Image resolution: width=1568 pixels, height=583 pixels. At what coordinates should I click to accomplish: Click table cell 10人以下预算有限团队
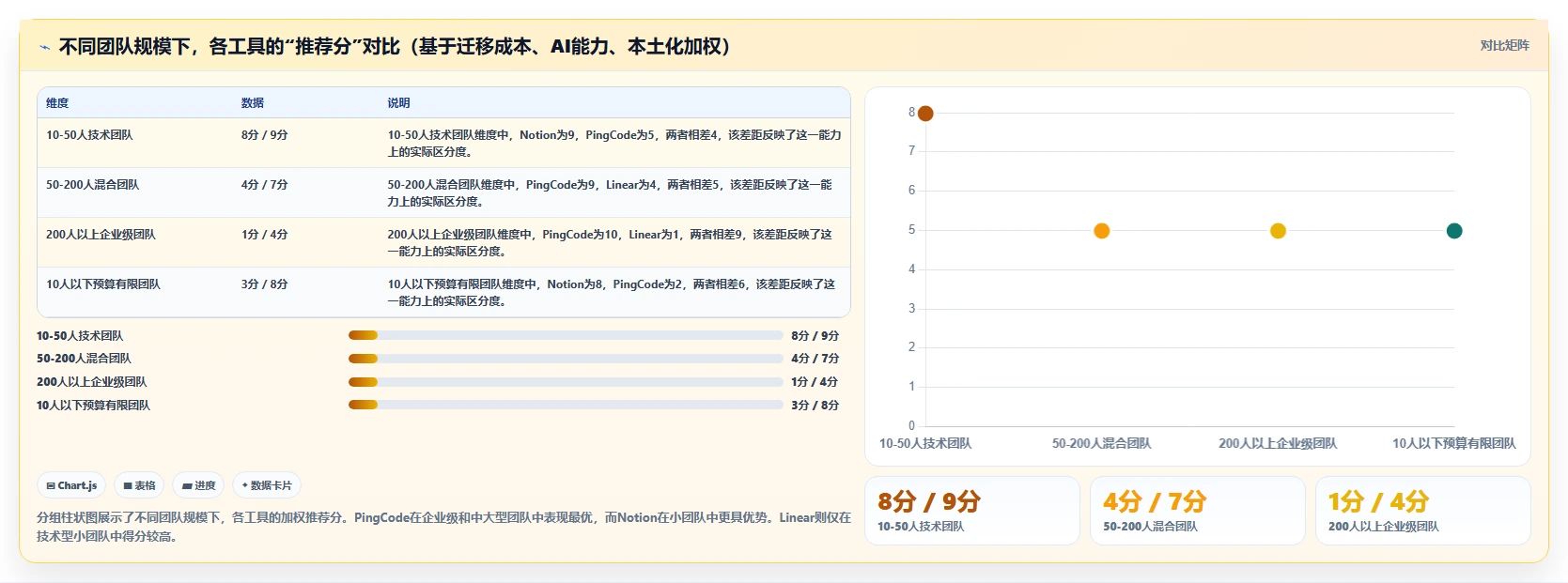103,284
